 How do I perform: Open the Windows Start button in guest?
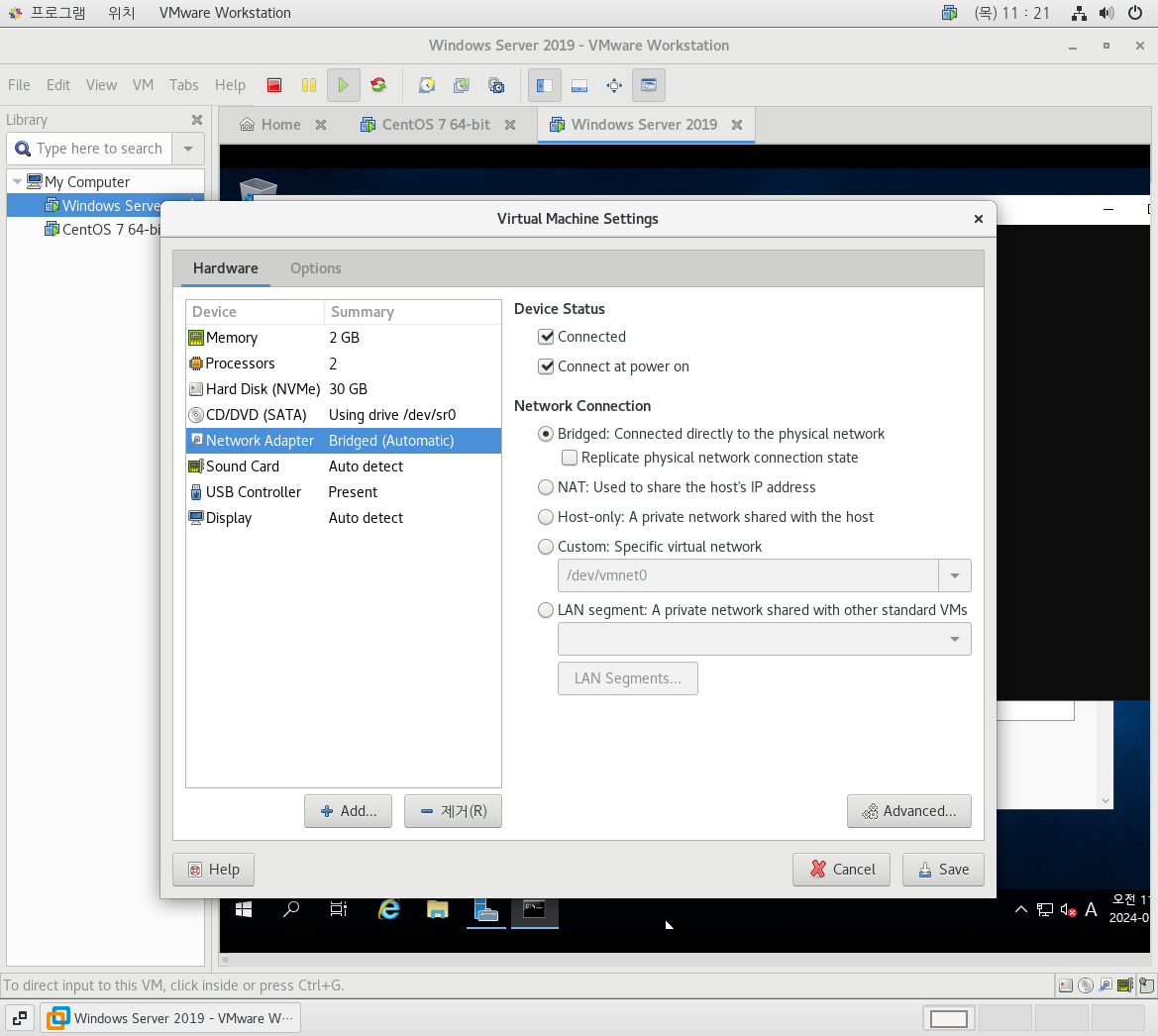(x=244, y=910)
